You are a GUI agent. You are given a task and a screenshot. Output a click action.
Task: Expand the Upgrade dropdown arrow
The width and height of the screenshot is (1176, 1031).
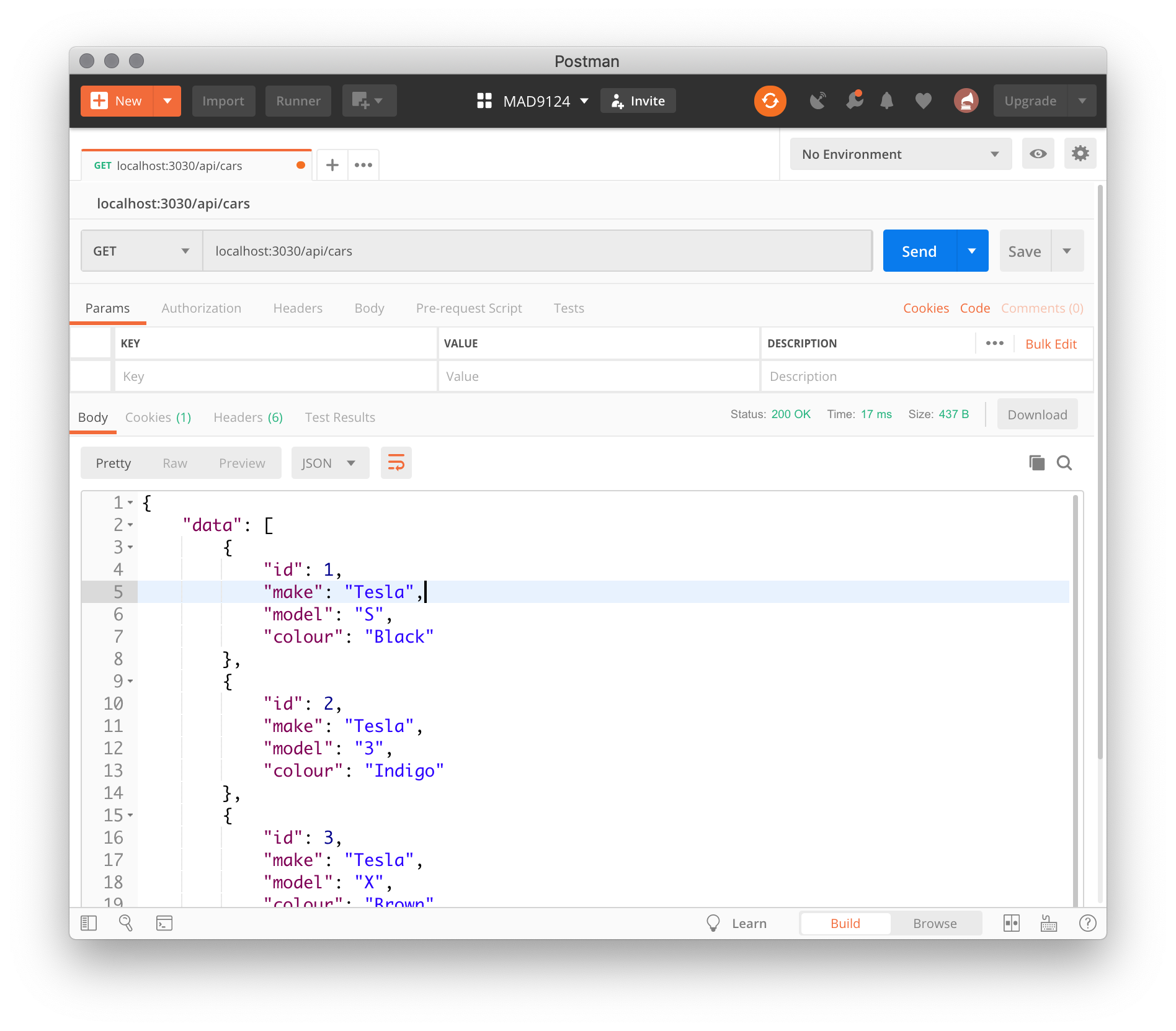pos(1082,100)
